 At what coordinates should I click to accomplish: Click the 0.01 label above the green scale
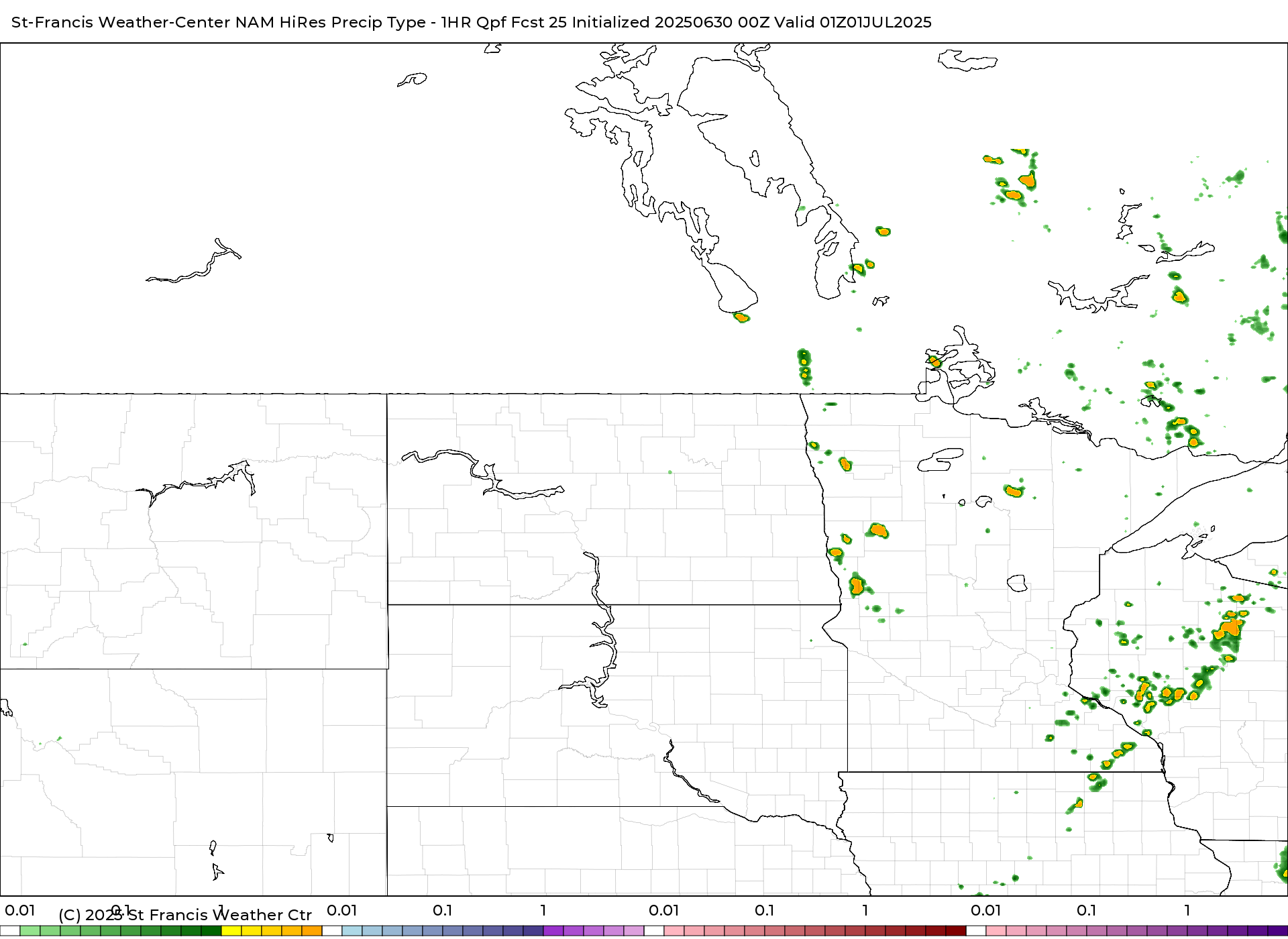(20, 910)
